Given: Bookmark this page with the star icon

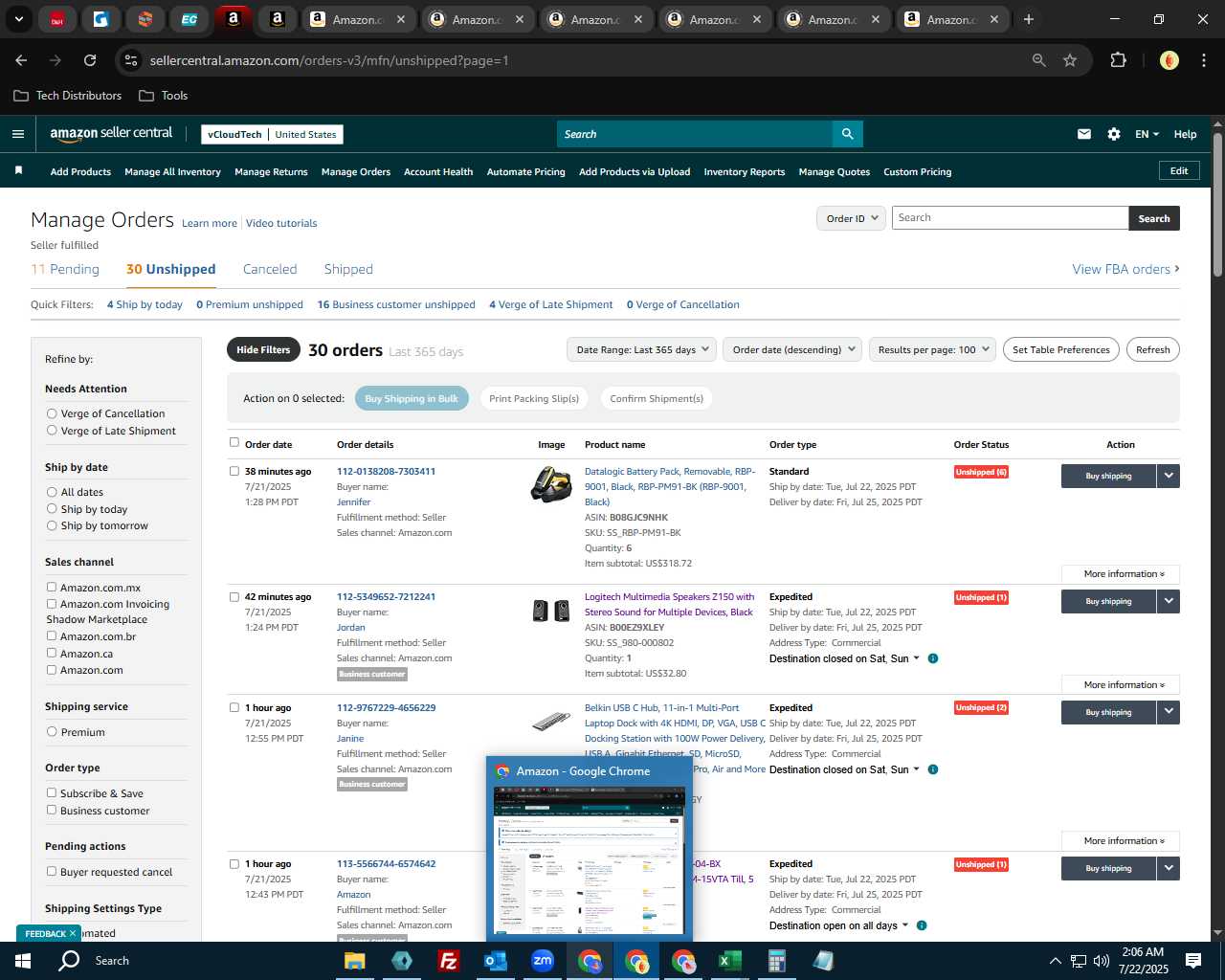Looking at the screenshot, I should (x=1070, y=60).
